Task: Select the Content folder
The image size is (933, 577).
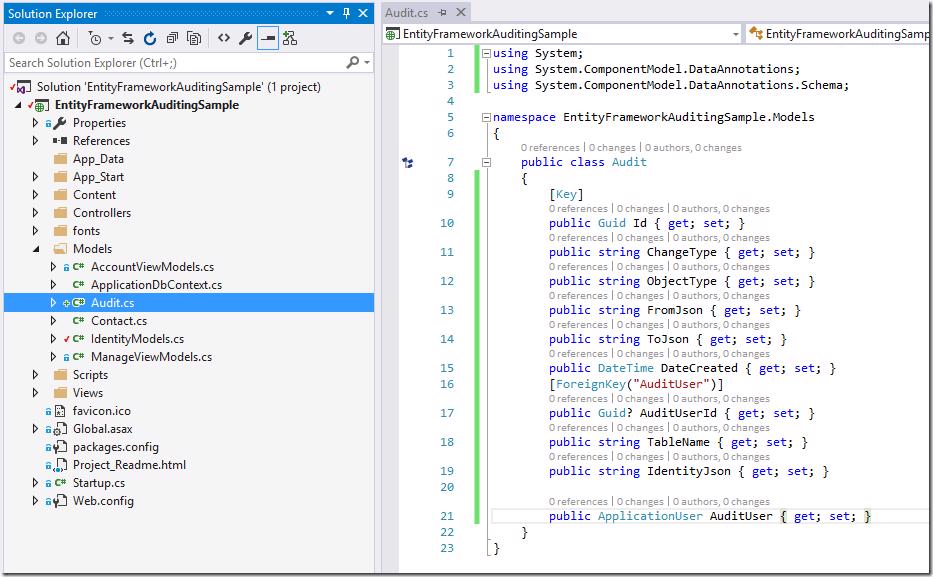Action: [x=94, y=195]
